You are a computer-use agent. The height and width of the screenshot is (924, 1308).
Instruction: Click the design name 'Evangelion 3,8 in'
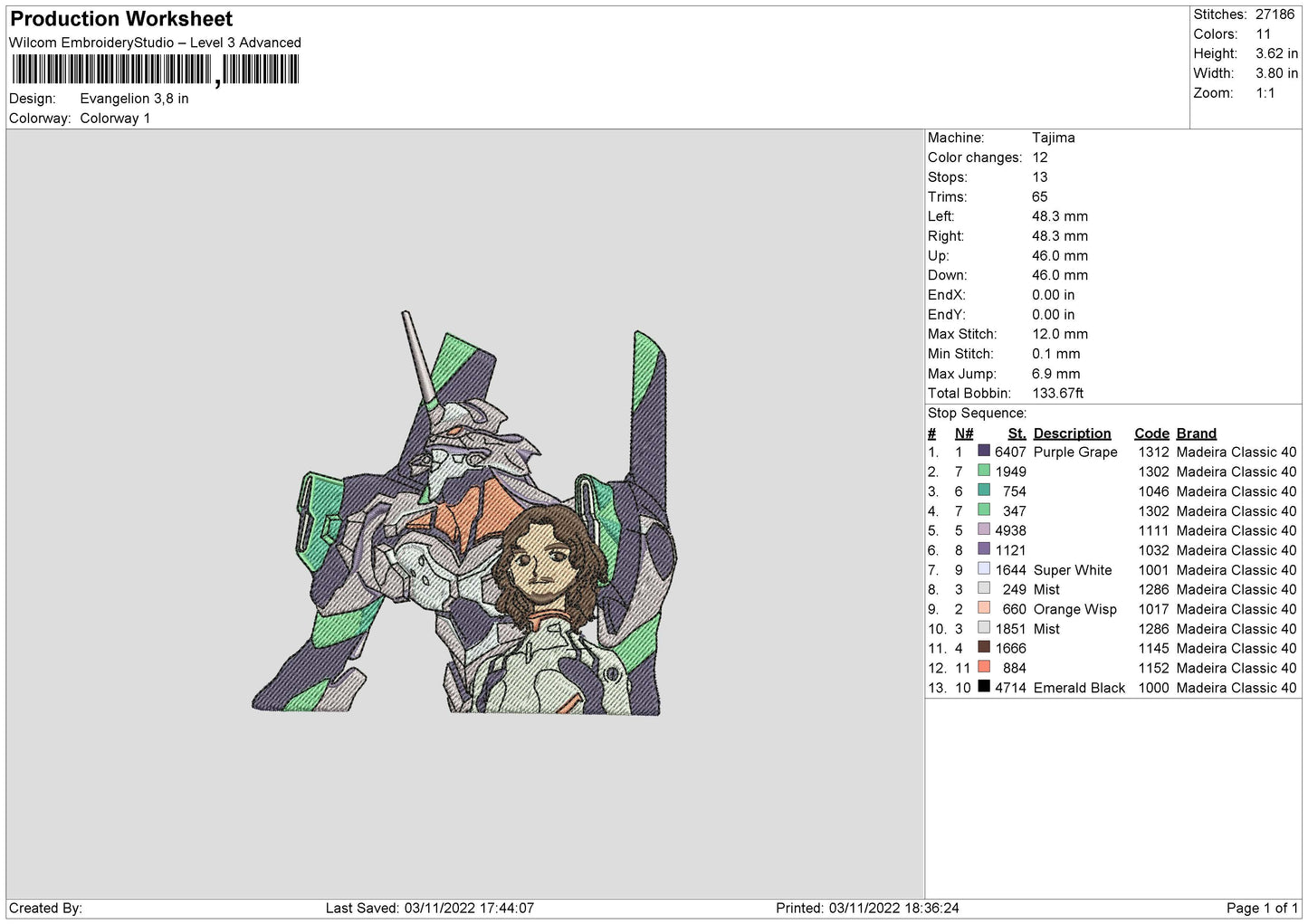134,99
